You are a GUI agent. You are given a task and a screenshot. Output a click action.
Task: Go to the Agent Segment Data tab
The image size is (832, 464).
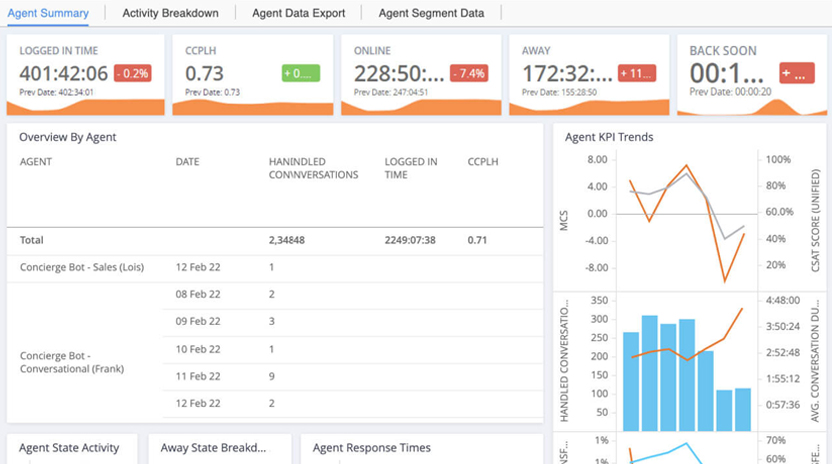tap(431, 13)
